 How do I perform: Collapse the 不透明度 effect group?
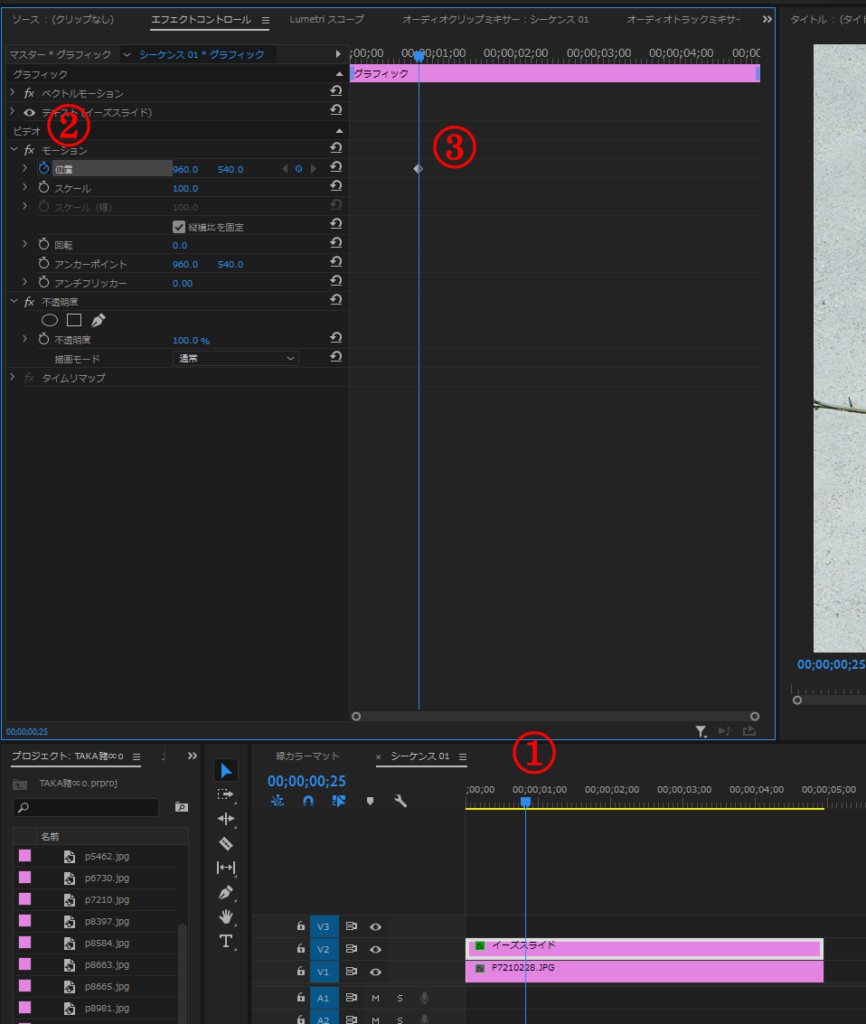pyautogui.click(x=13, y=301)
